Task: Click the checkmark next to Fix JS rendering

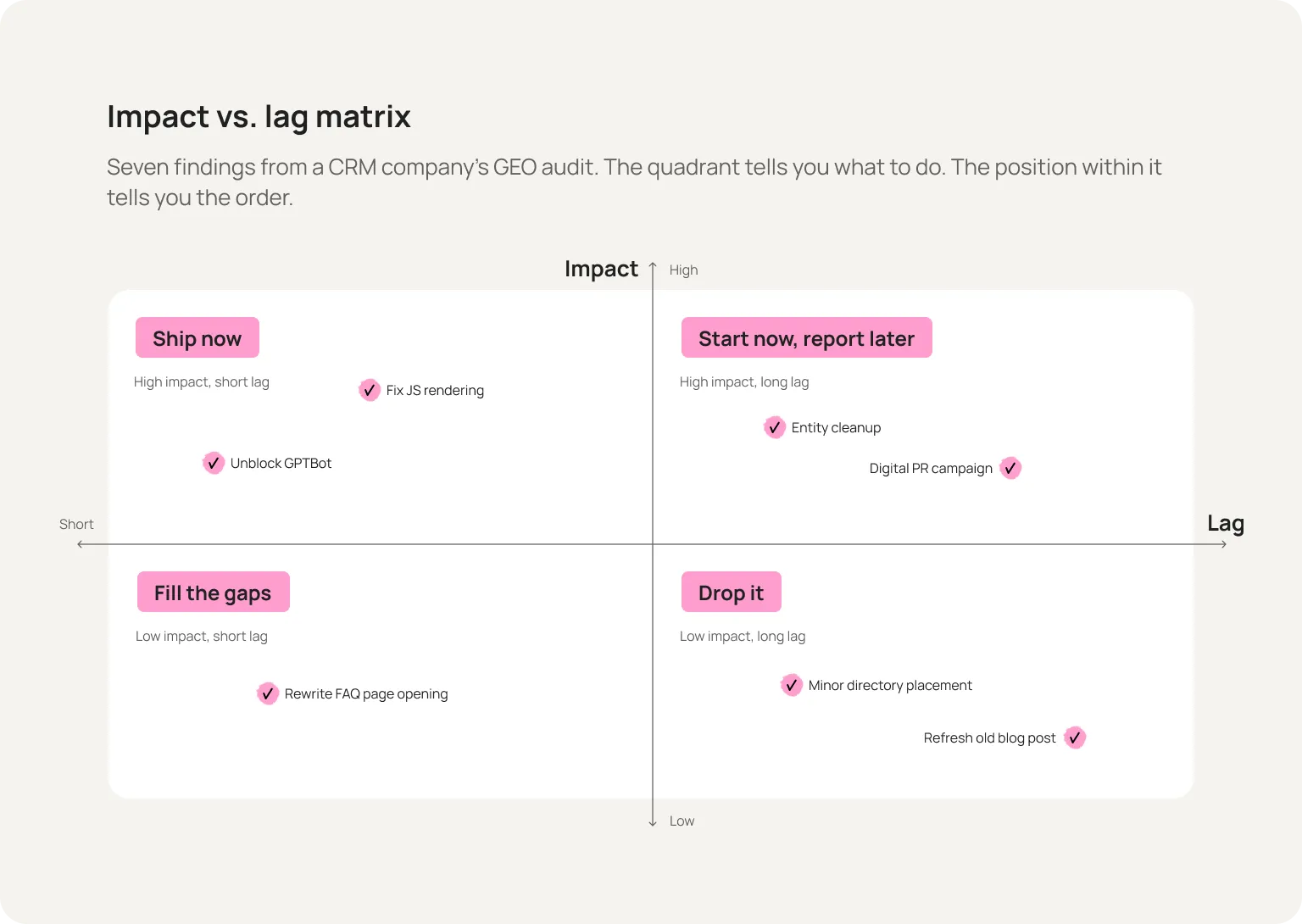Action: click(369, 390)
